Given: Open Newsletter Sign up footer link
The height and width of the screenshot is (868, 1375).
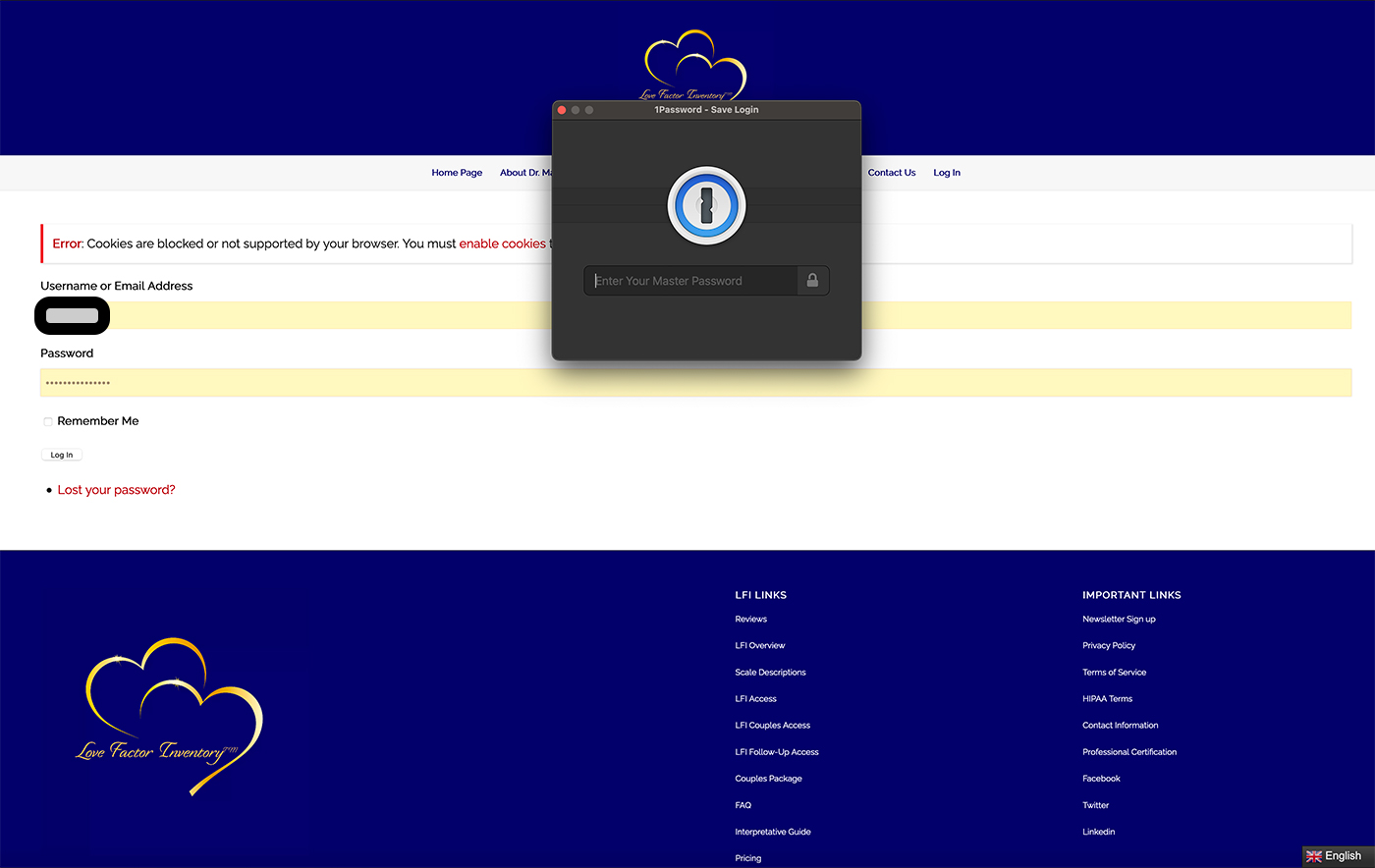Looking at the screenshot, I should click(1120, 620).
